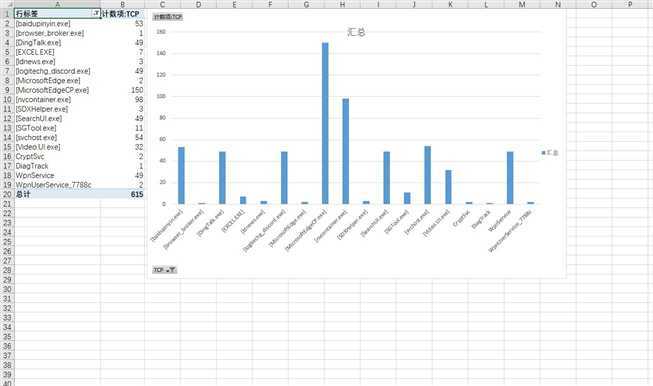Screen dimensions: 653x386
Task: Select the [EXCEL.EXE] cell
Action: [57, 52]
